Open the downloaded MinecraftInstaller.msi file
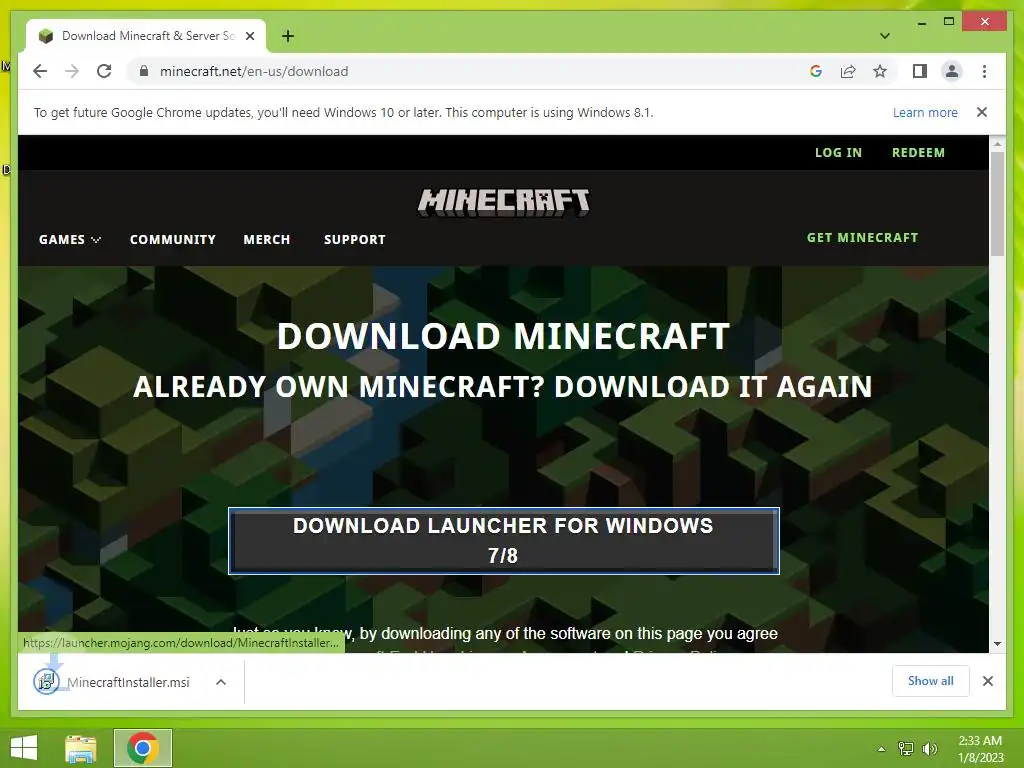The image size is (1024, 768). coord(128,682)
